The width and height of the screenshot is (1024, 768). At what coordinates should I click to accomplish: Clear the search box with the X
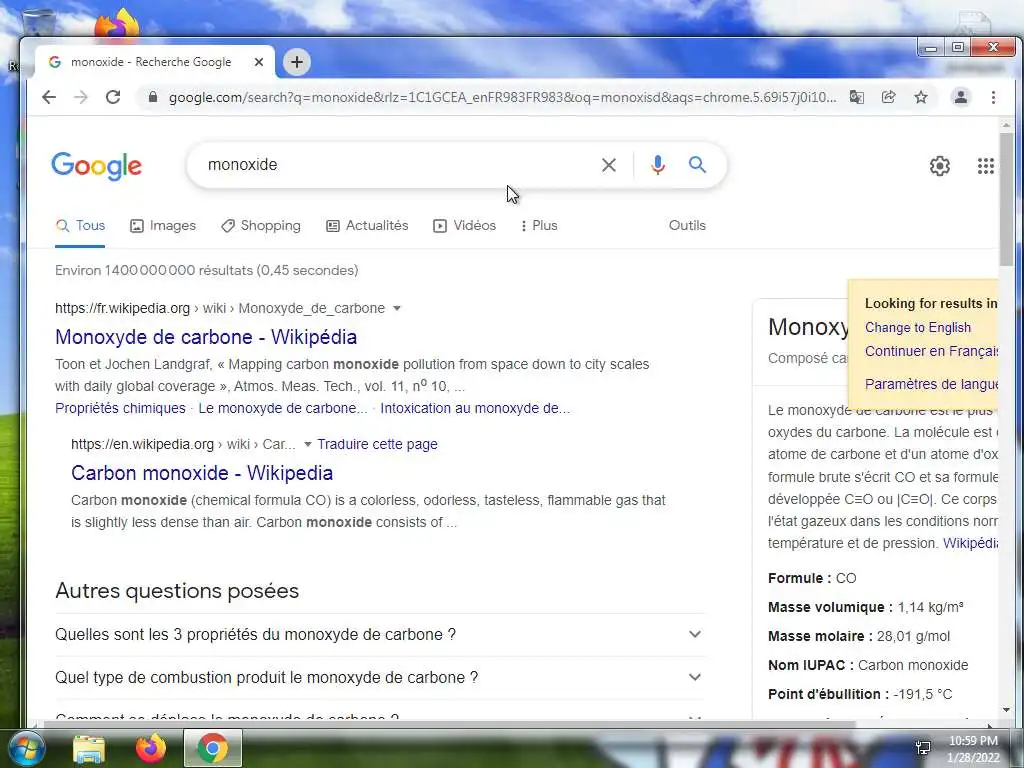pos(609,165)
